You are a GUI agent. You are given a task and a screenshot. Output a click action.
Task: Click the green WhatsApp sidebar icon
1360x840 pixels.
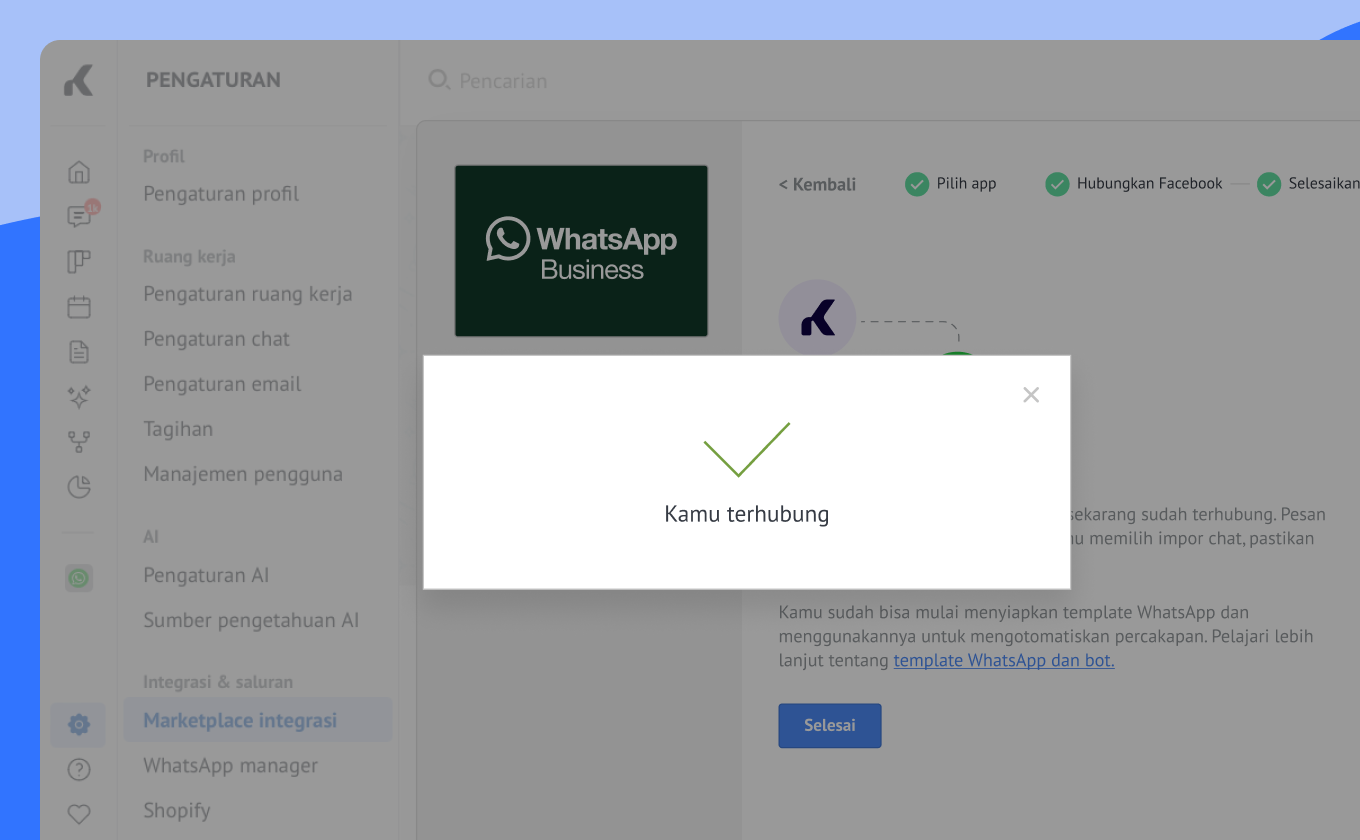[79, 578]
